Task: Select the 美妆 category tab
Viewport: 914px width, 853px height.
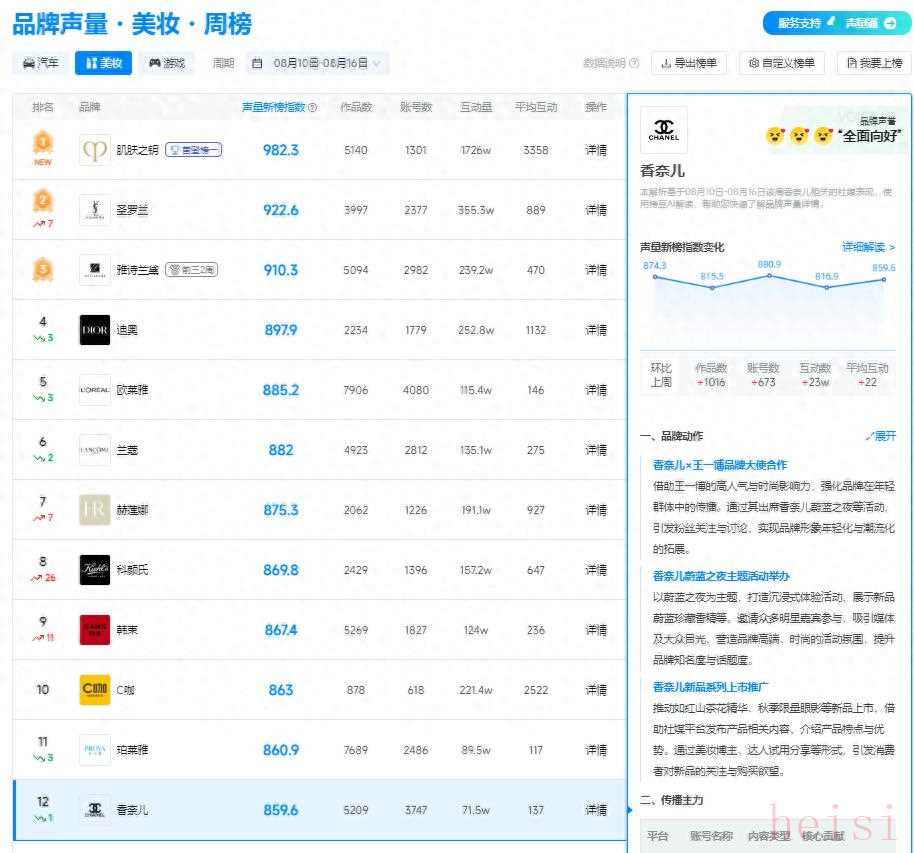Action: coord(104,63)
